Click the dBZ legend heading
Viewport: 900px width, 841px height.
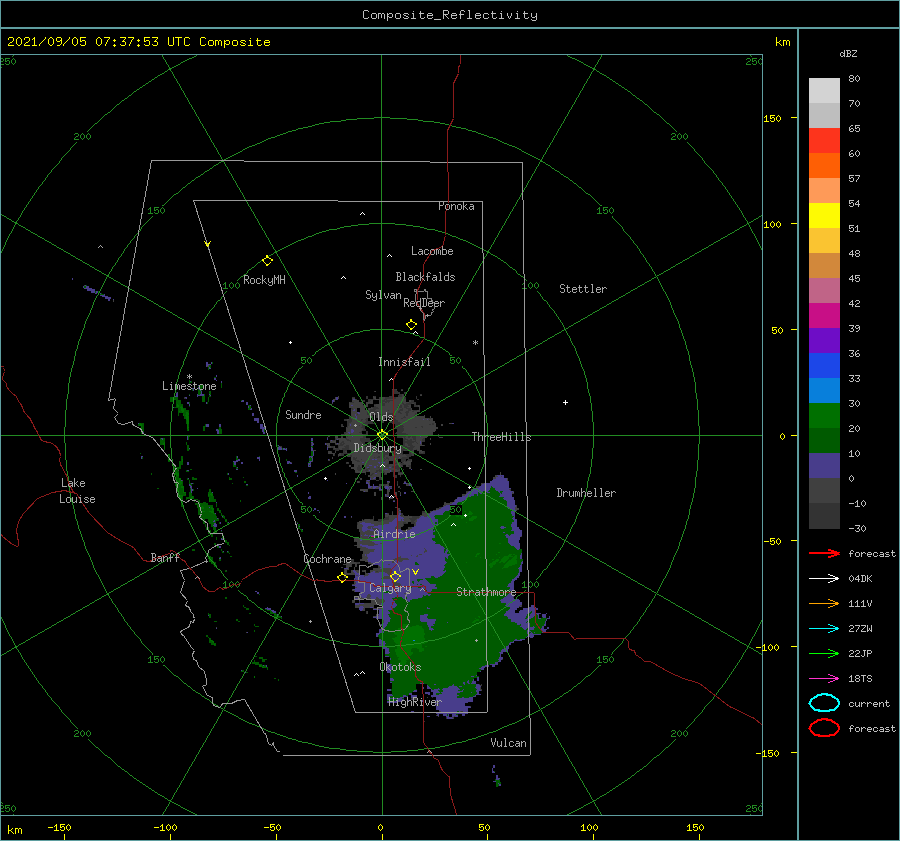pyautogui.click(x=848, y=53)
